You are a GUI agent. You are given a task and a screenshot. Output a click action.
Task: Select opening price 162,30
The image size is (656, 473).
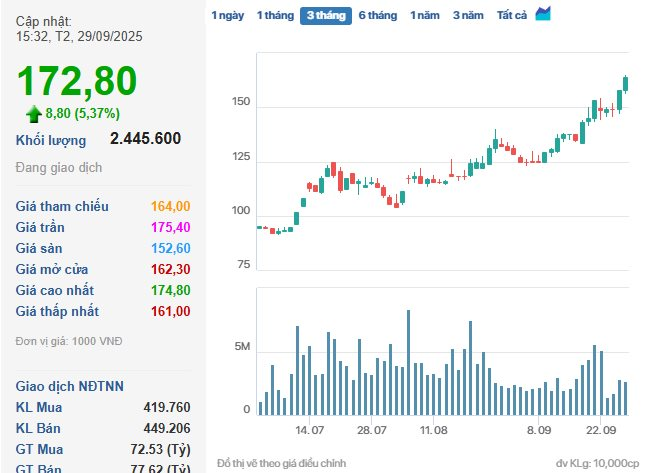(x=171, y=269)
